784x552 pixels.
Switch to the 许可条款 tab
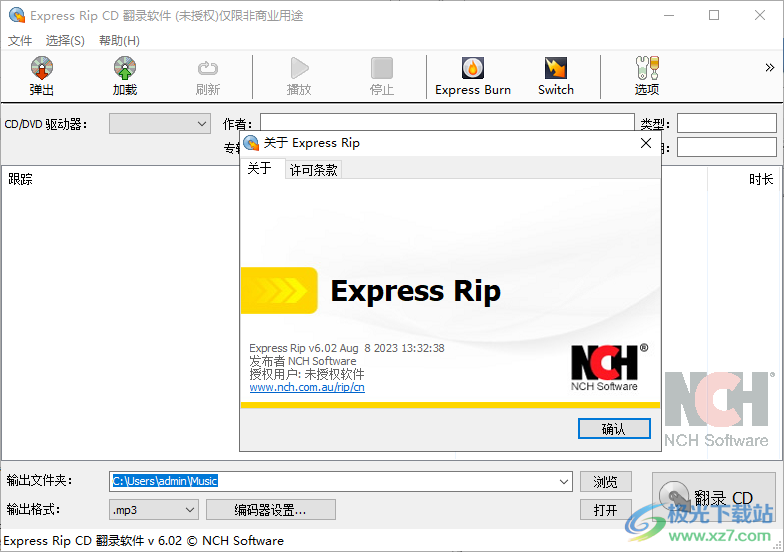point(314,170)
